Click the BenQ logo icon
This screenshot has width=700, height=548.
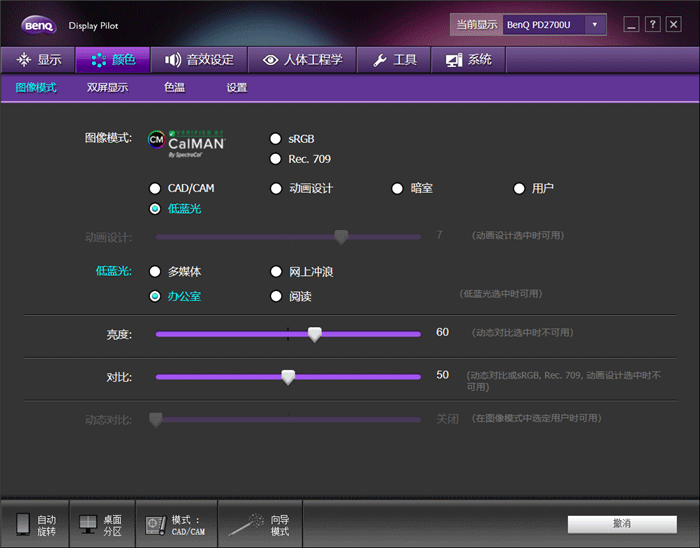click(x=39, y=25)
